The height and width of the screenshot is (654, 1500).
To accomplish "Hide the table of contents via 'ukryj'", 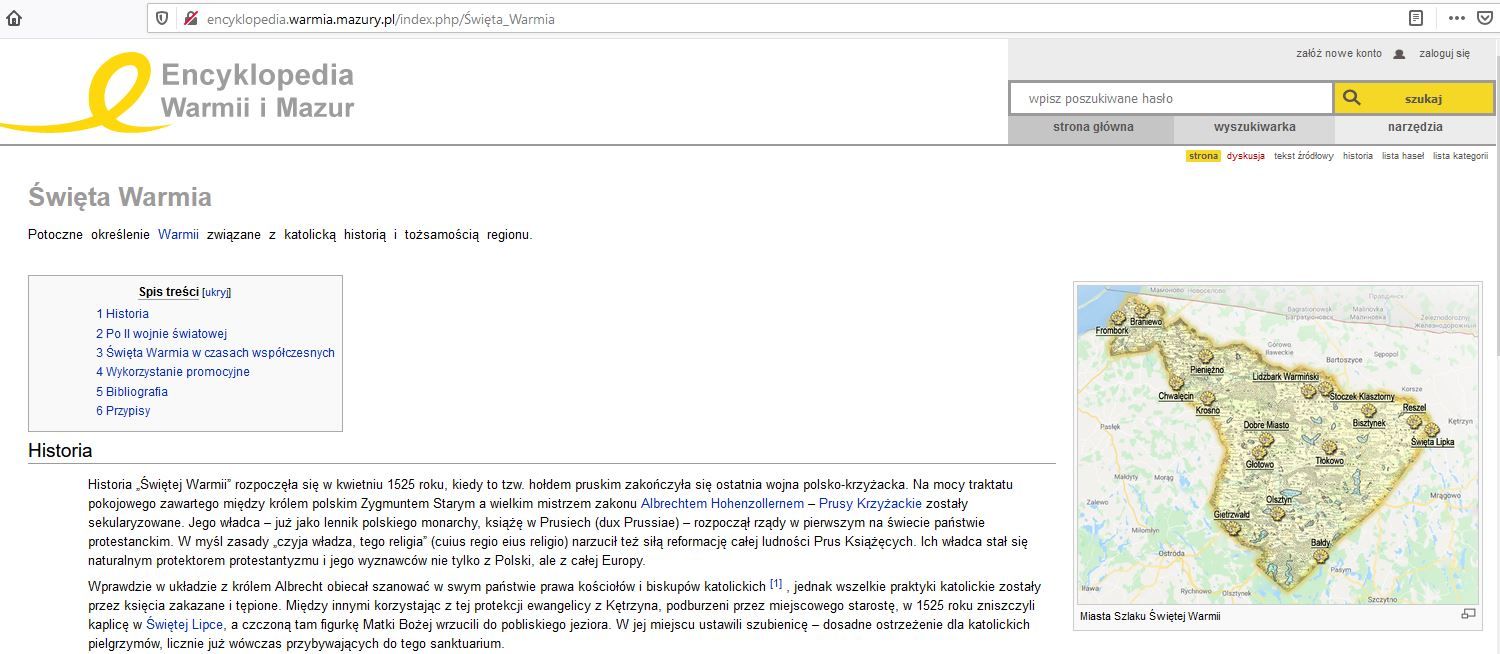I will [216, 293].
